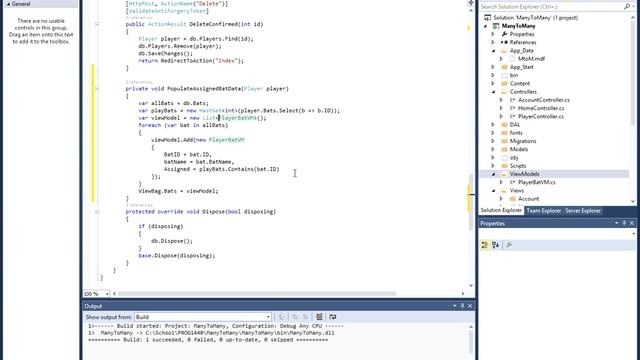The width and height of the screenshot is (640, 360).
Task: Open AccountController.cs file
Action: 544,100
